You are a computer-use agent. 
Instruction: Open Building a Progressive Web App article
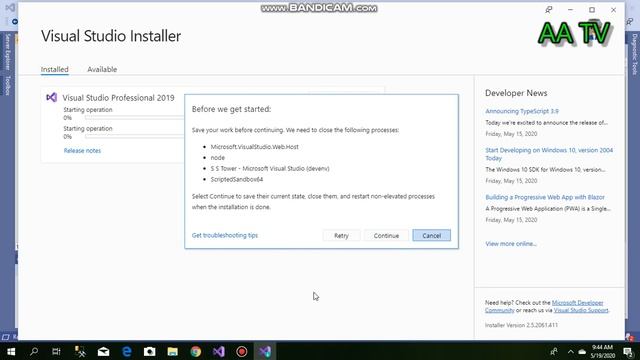(545, 197)
